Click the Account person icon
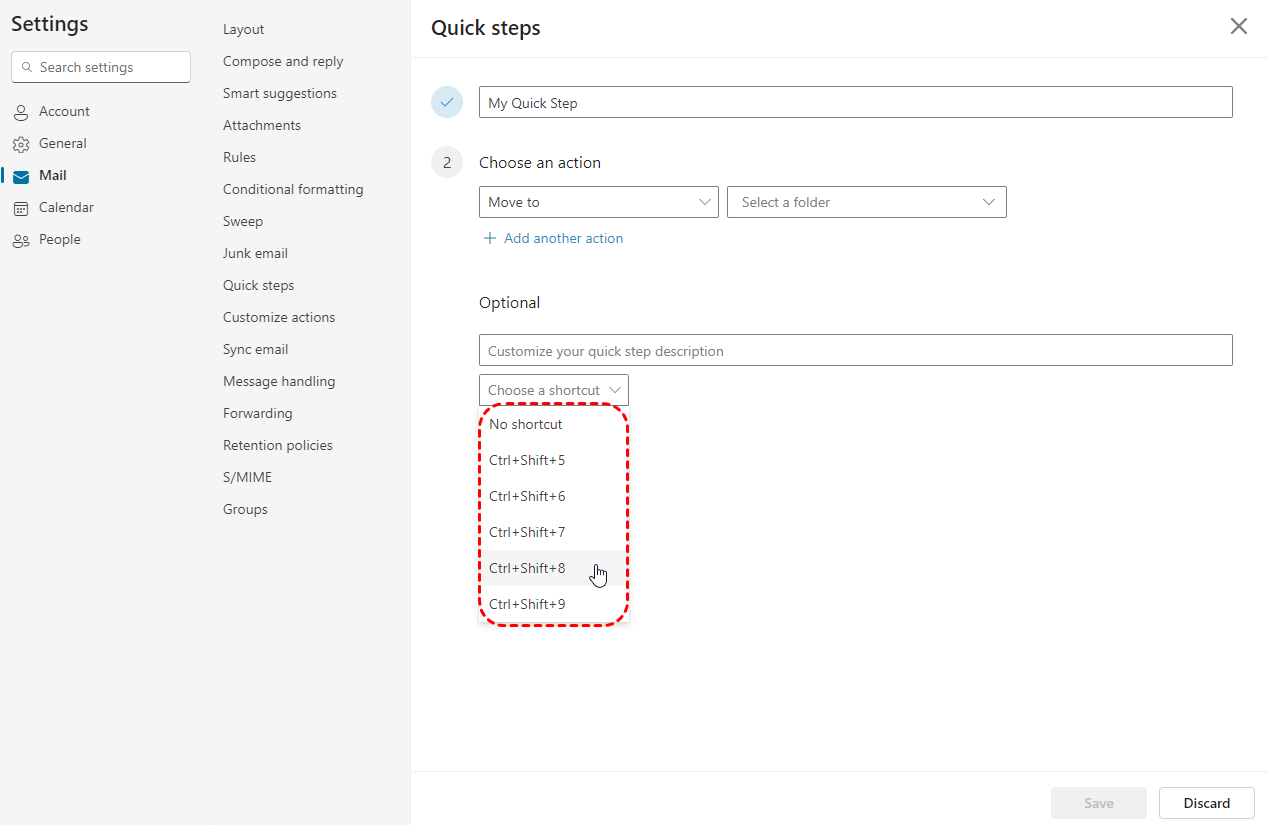 [21, 112]
